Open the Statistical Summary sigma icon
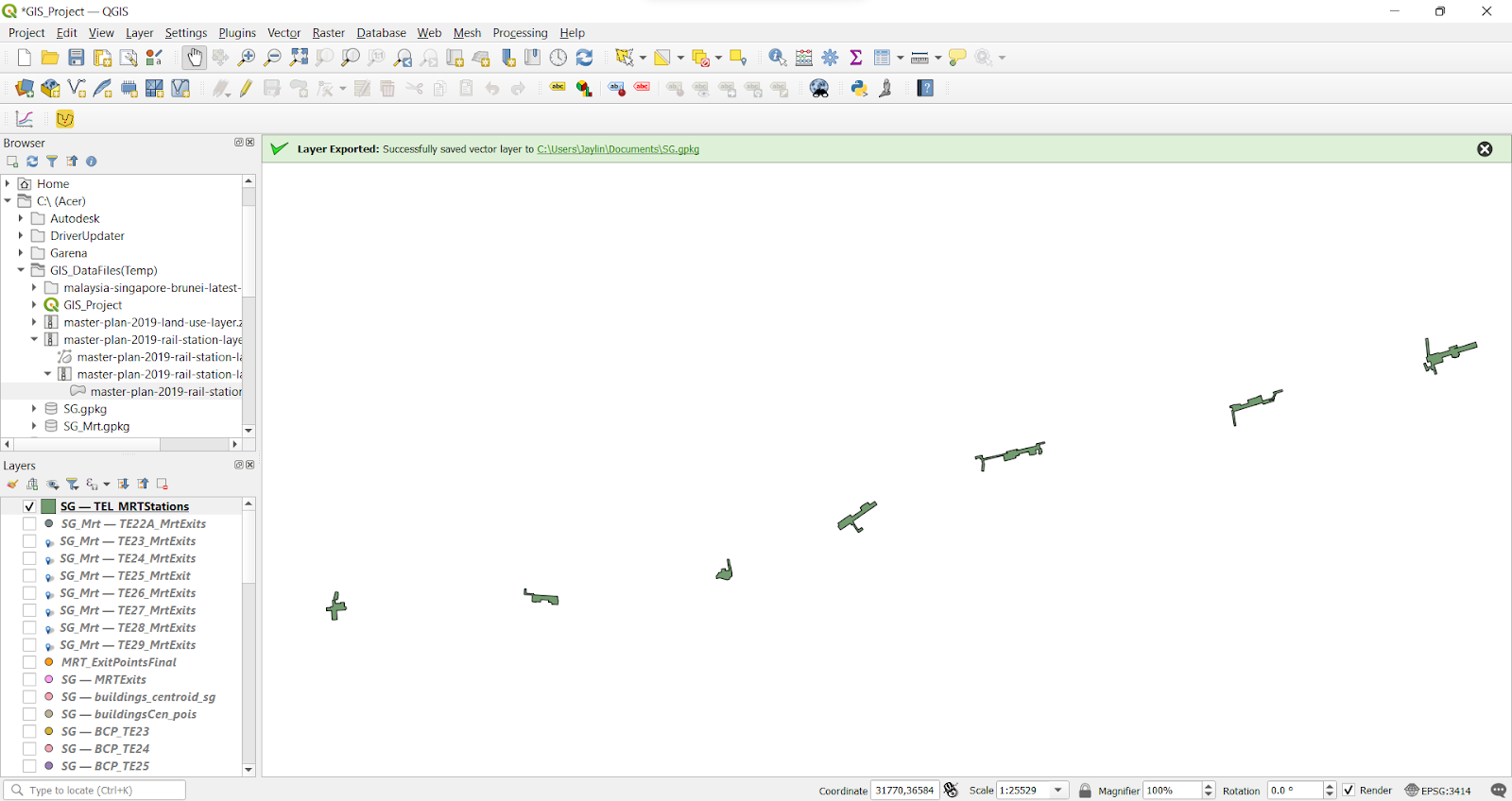1512x801 pixels. coord(856,58)
